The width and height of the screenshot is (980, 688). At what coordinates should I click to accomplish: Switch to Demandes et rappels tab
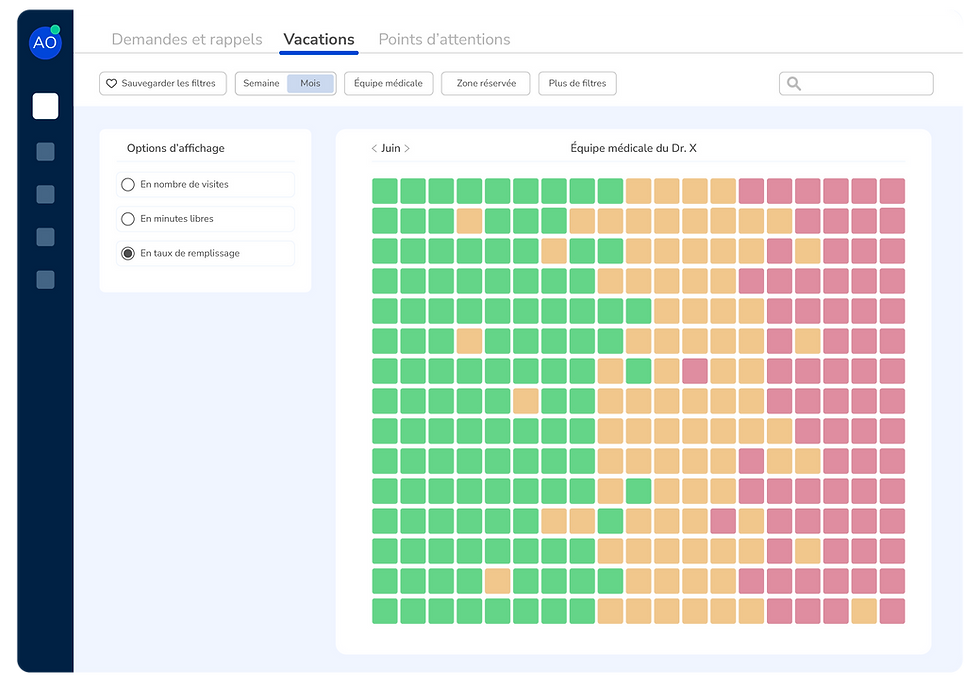tap(187, 40)
